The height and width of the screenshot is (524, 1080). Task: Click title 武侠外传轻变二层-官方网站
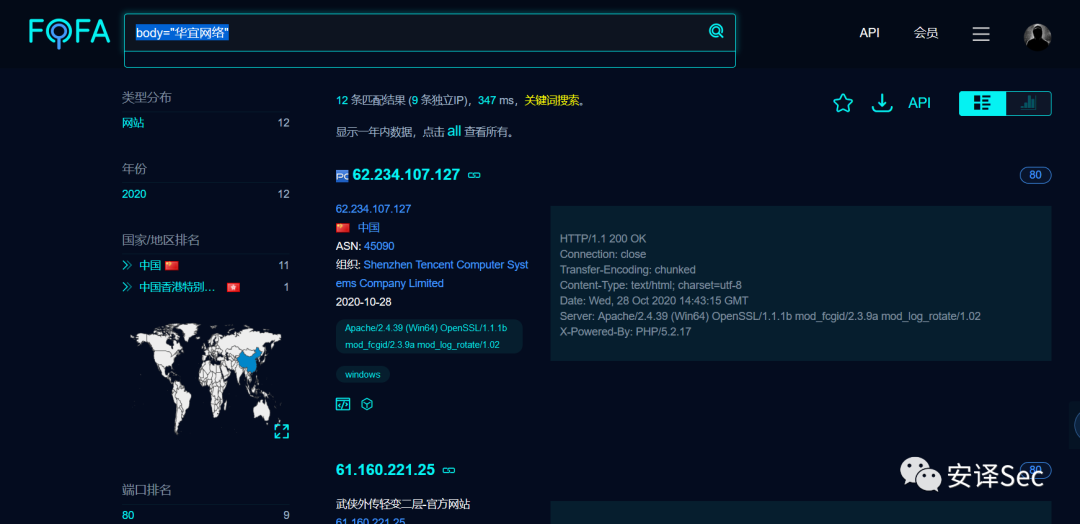[403, 504]
